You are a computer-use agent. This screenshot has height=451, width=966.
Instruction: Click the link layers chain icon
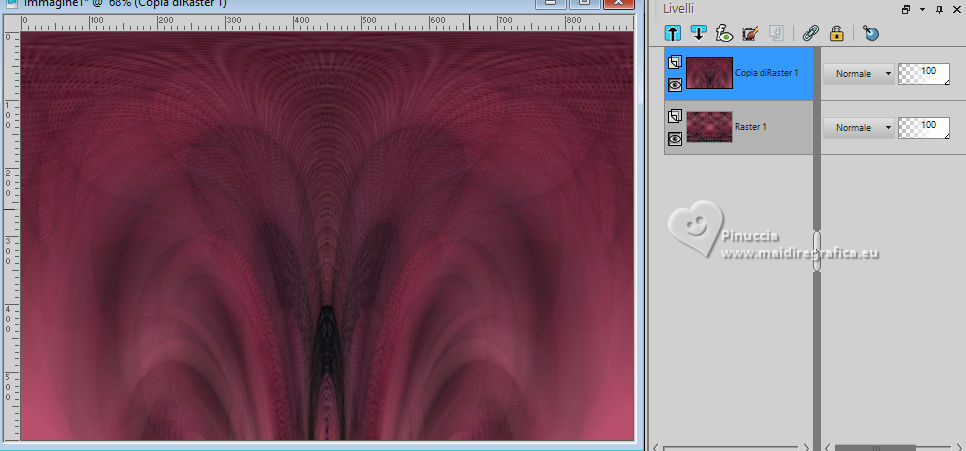pos(811,33)
